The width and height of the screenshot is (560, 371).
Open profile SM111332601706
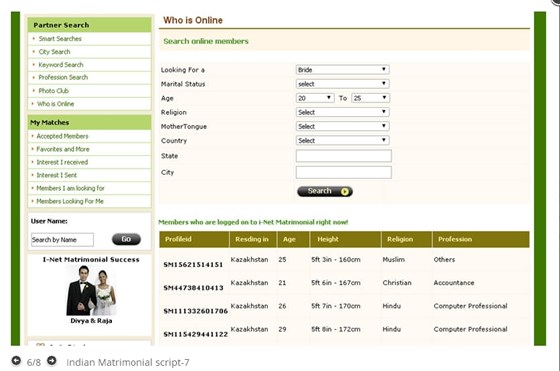click(x=195, y=311)
